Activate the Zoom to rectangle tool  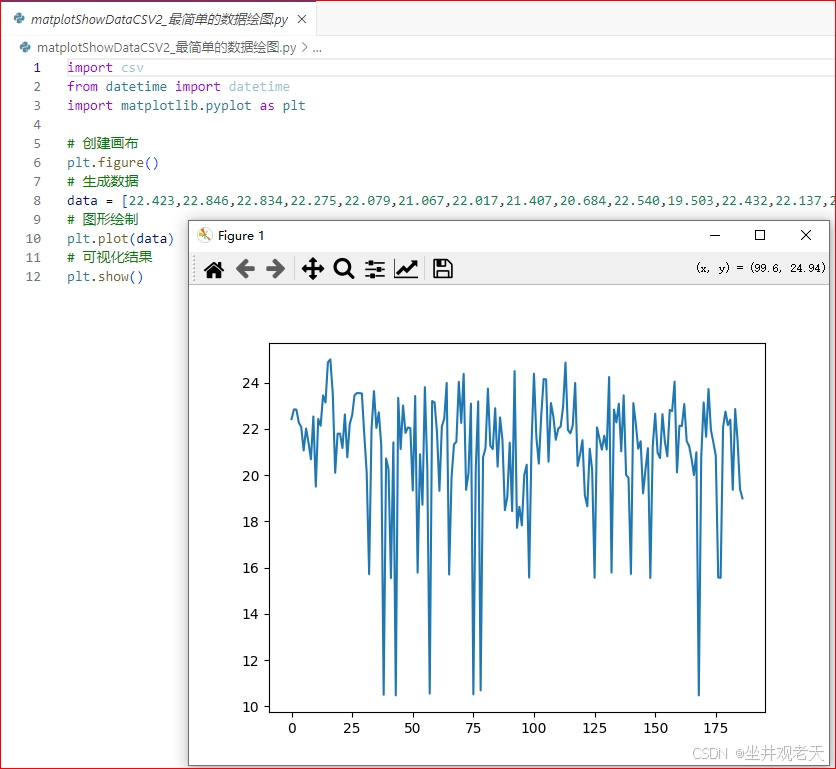341,268
